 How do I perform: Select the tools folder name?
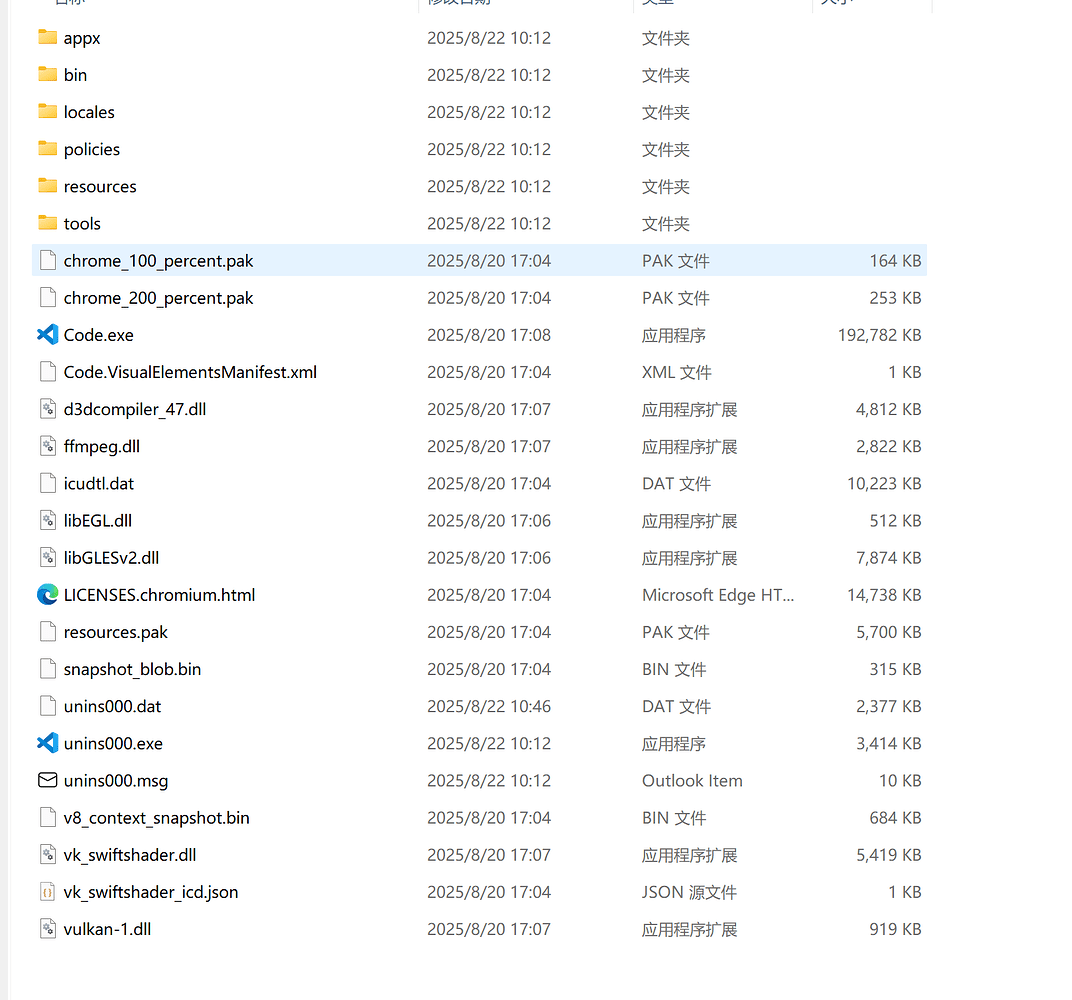point(82,224)
